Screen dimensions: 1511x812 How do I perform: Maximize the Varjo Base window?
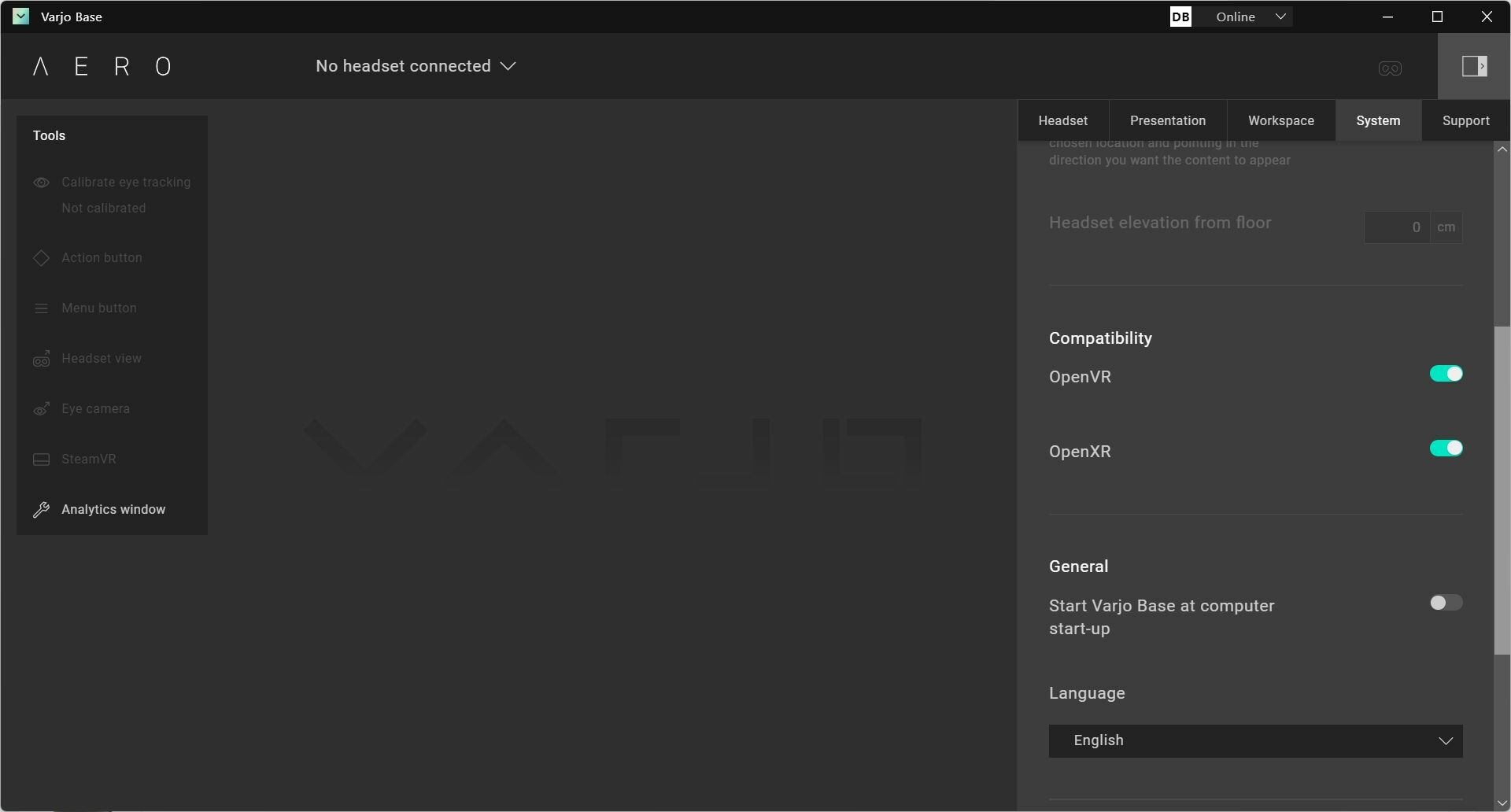tap(1437, 17)
